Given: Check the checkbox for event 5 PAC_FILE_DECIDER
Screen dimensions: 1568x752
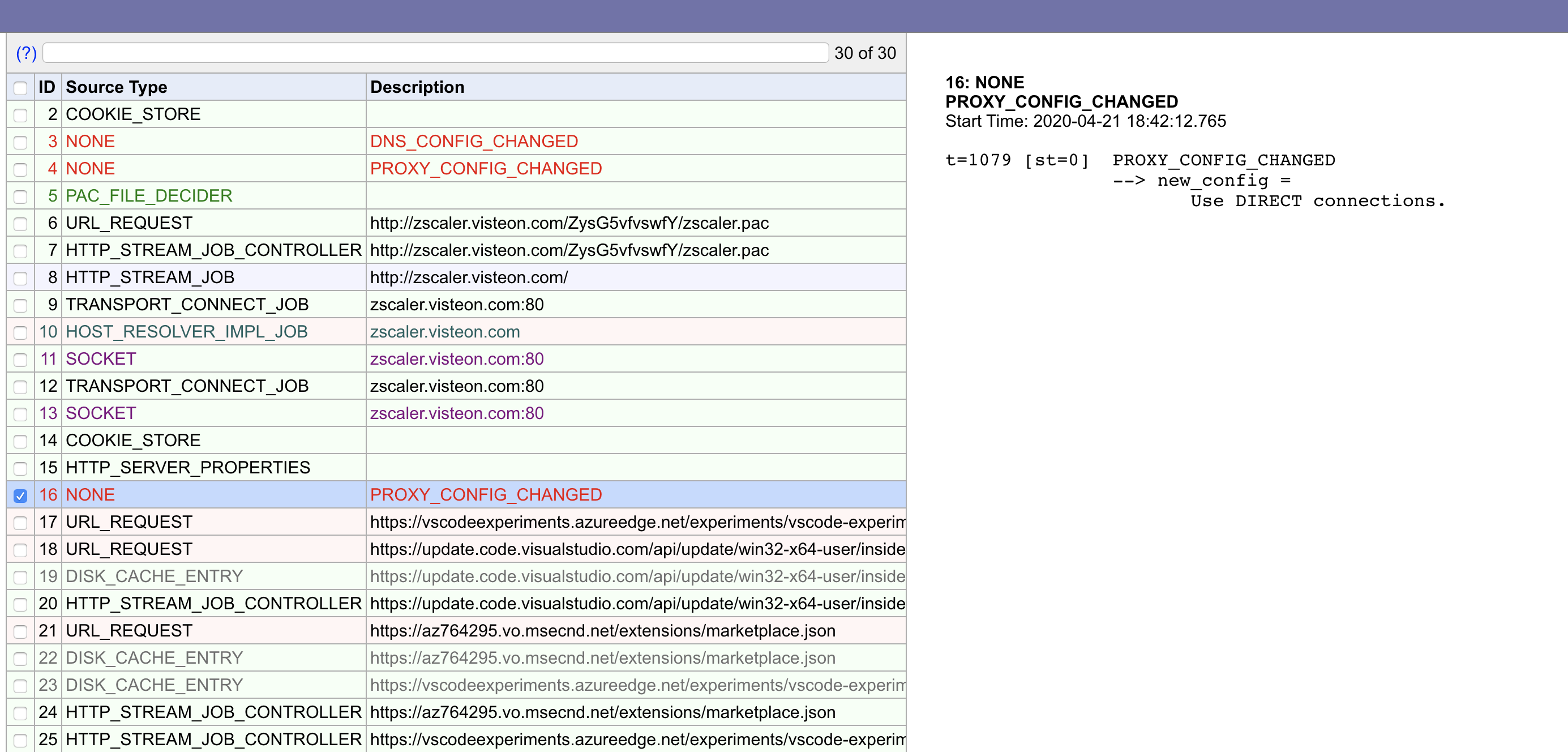Looking at the screenshot, I should tap(21, 196).
